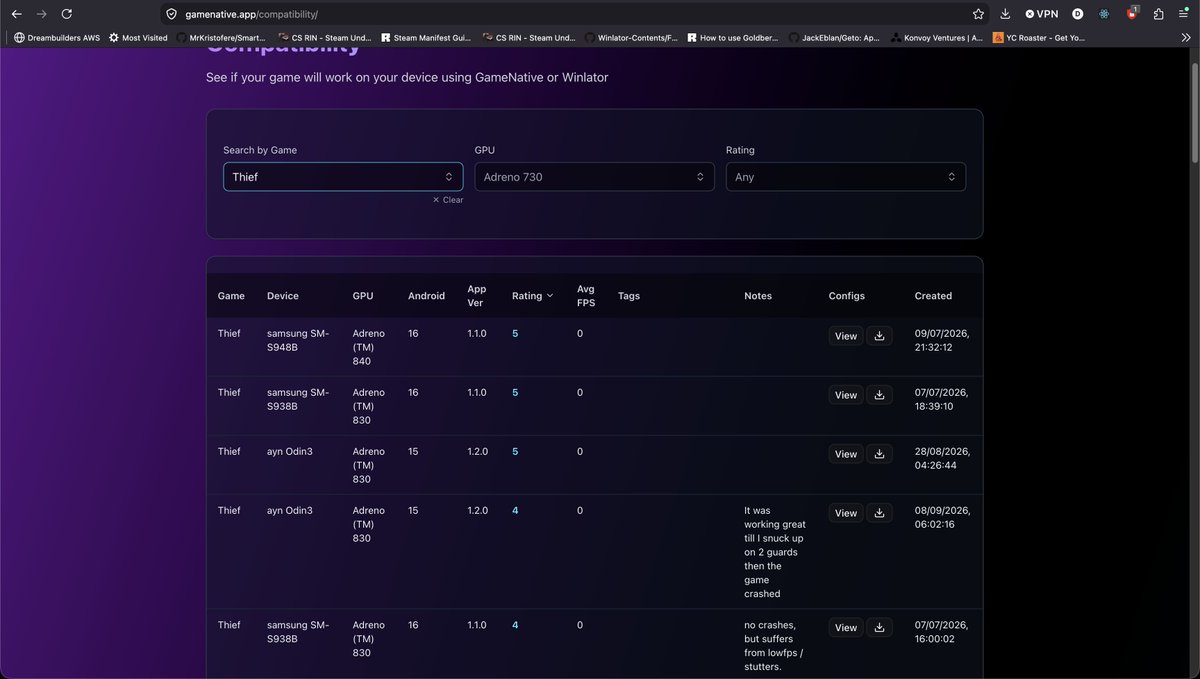Open the How to use Goldberg bookmark
This screenshot has height=679, width=1200.
[732, 38]
